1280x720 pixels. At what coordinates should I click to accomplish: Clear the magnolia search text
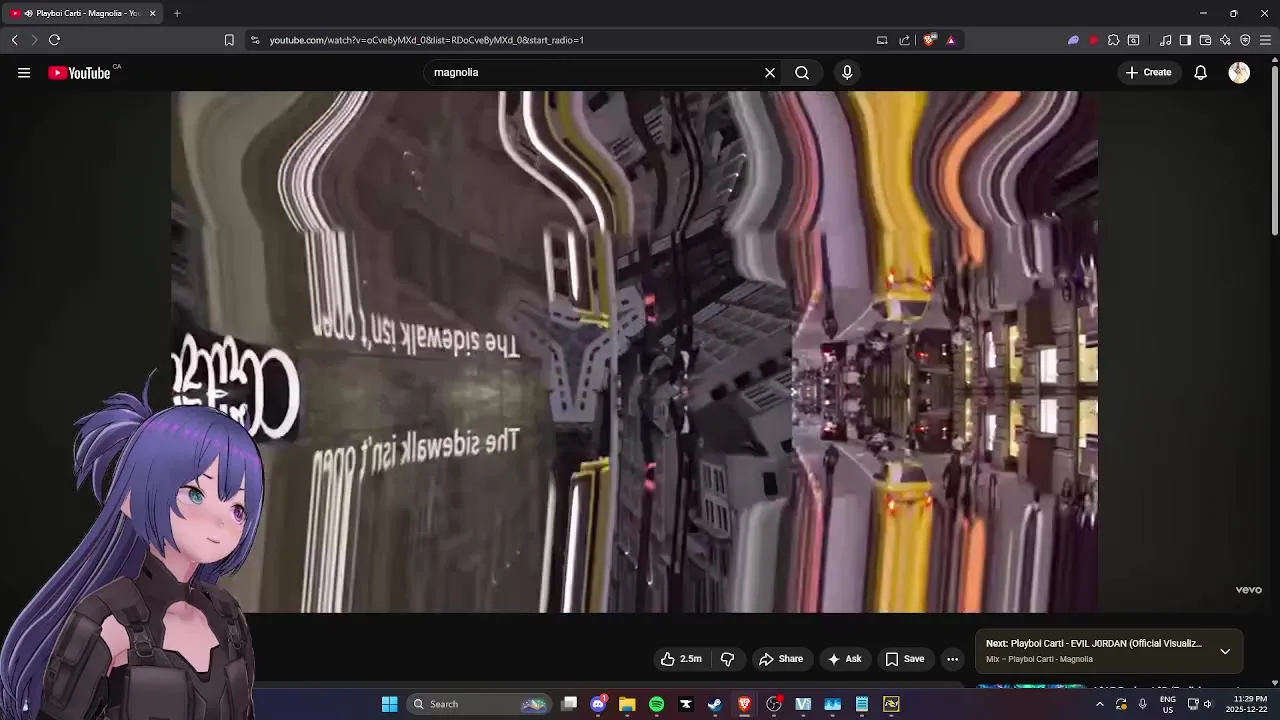770,73
